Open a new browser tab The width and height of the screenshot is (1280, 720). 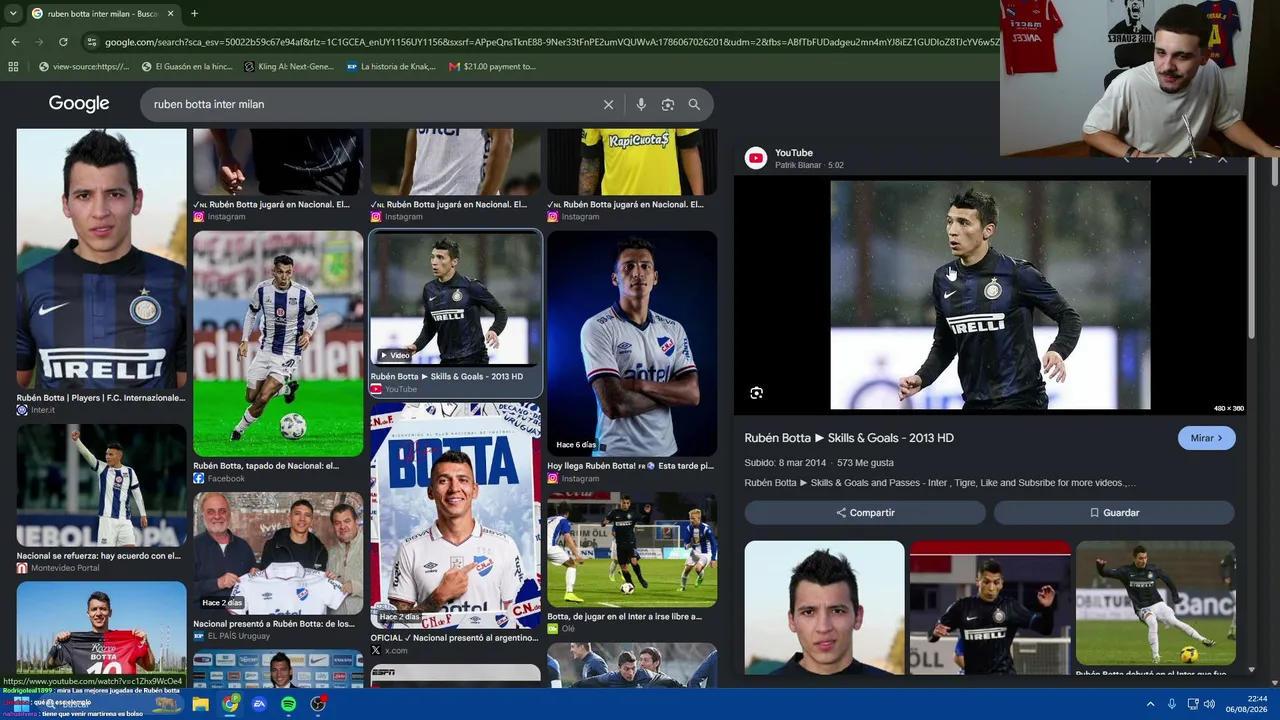(x=194, y=14)
